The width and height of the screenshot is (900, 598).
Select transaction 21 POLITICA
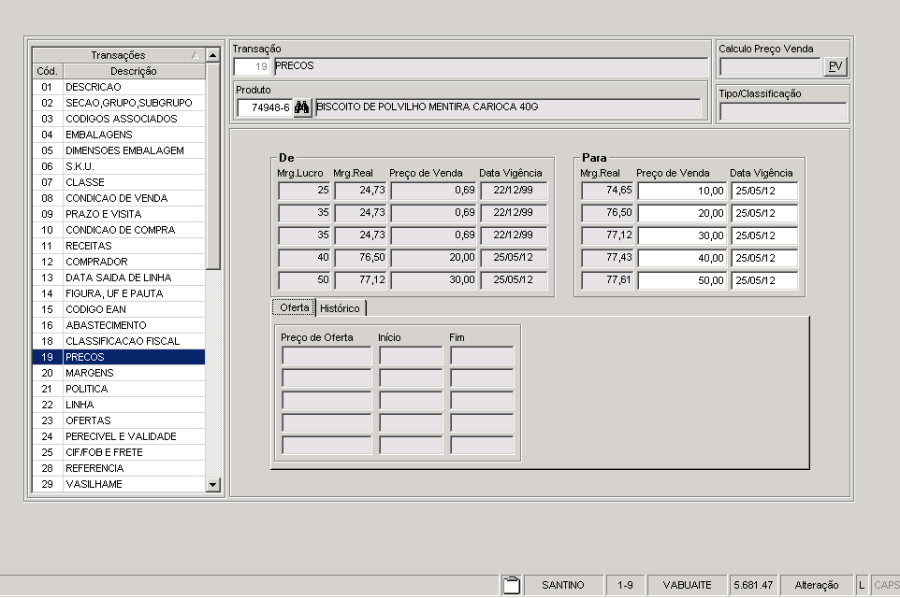(x=119, y=389)
